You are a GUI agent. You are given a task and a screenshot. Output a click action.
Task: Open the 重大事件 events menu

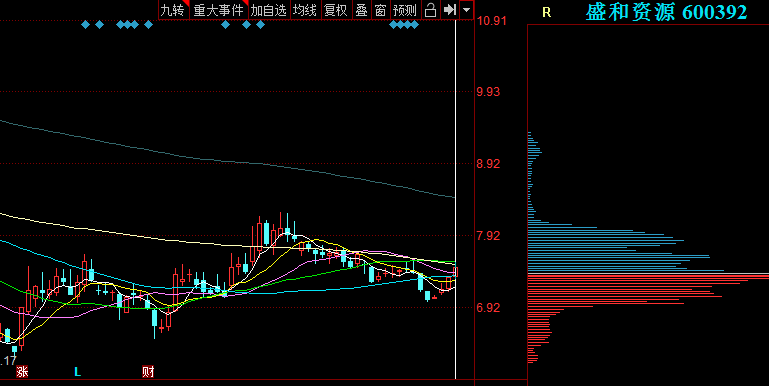tap(219, 10)
